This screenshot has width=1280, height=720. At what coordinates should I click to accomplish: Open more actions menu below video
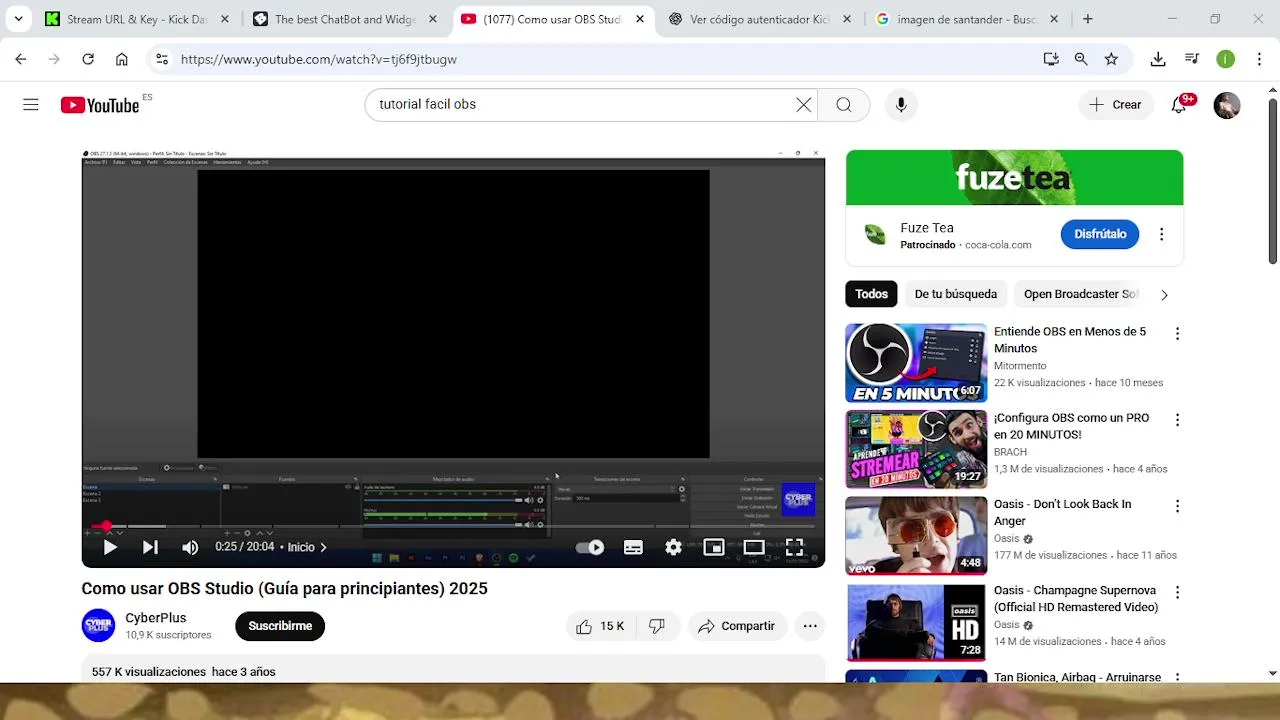click(x=810, y=626)
